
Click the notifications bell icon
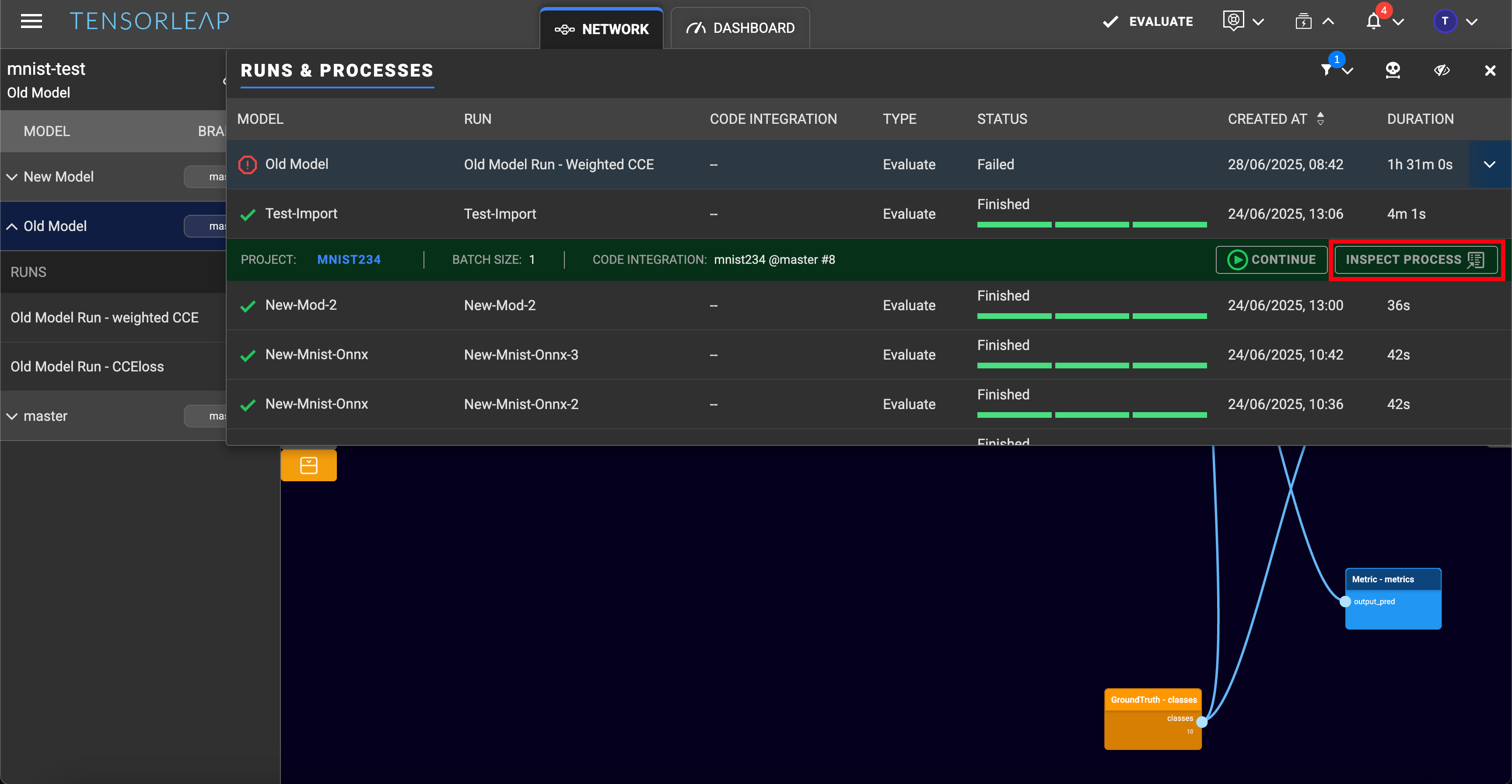pos(1373,22)
